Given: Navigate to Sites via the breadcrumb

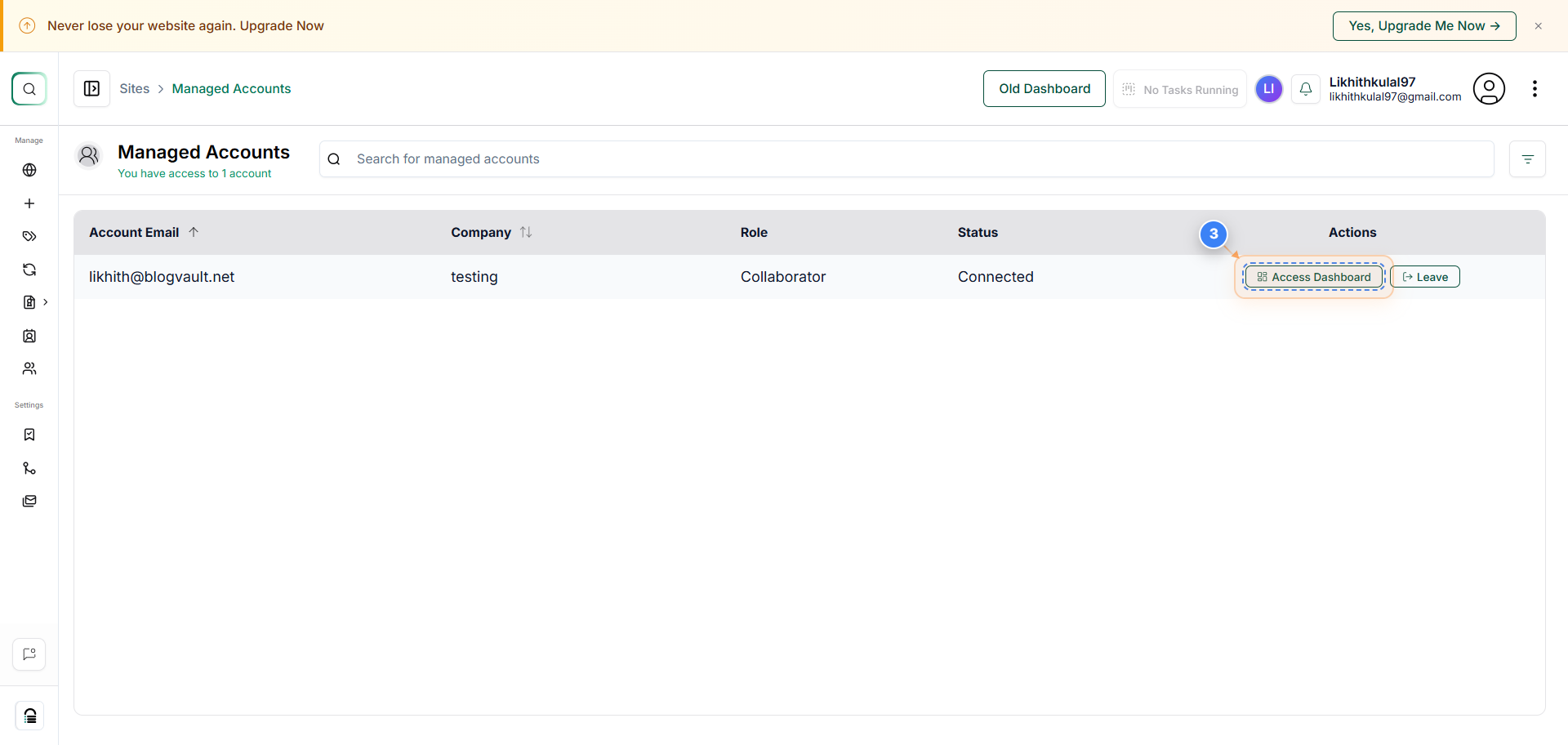Looking at the screenshot, I should pyautogui.click(x=134, y=88).
